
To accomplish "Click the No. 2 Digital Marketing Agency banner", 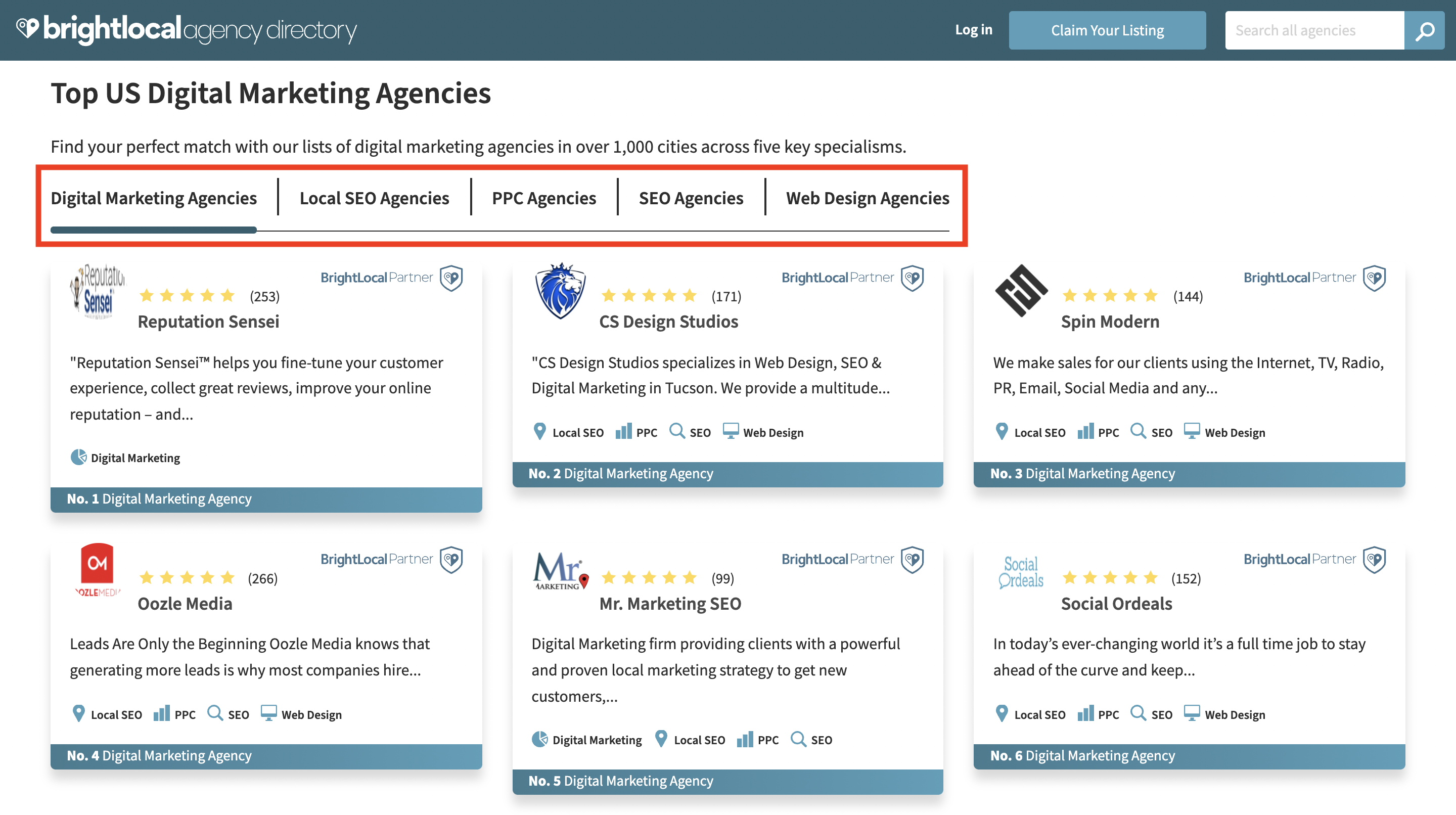I will point(727,474).
